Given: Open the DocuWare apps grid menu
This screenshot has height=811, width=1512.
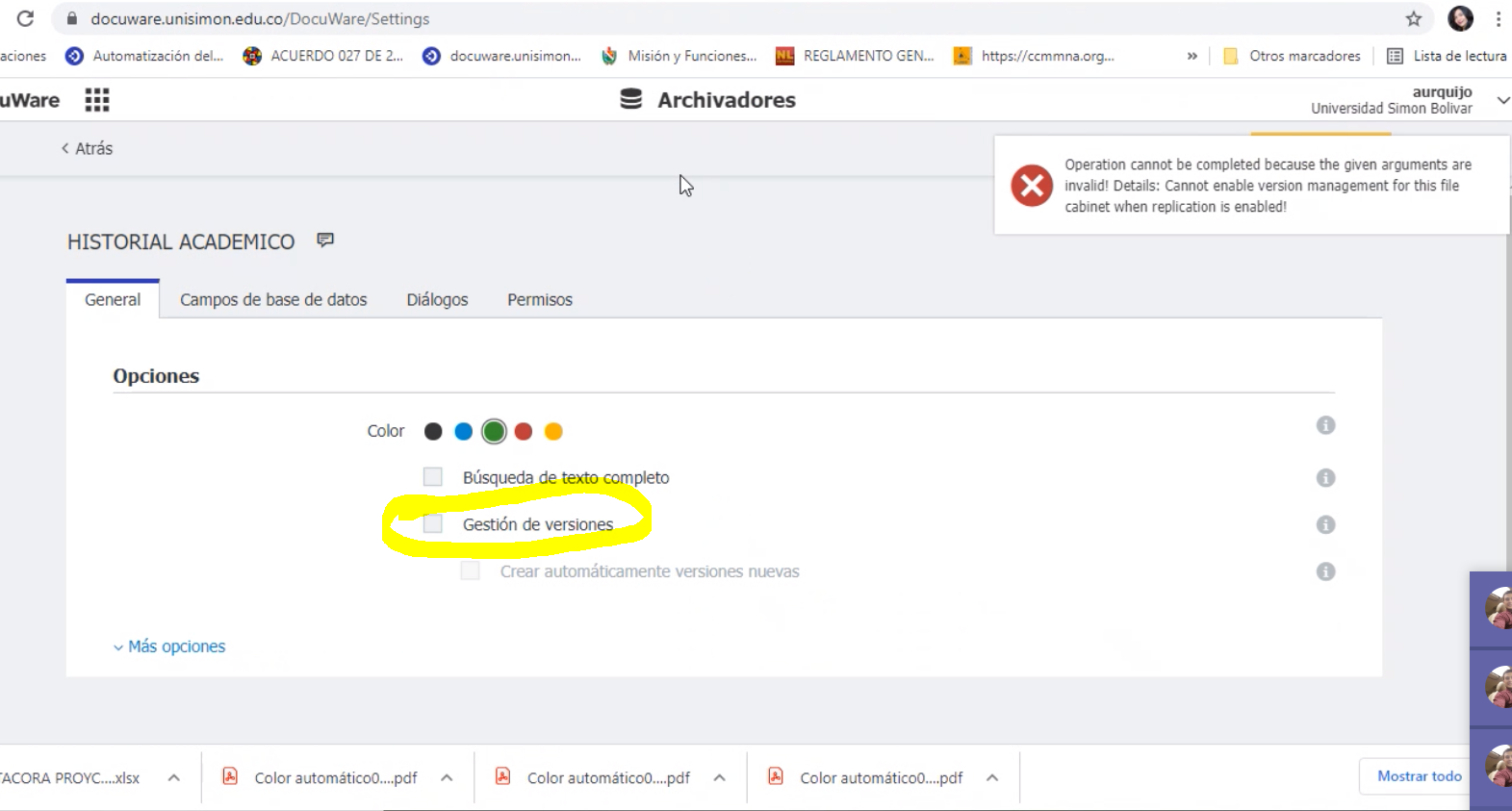Looking at the screenshot, I should click(x=97, y=100).
